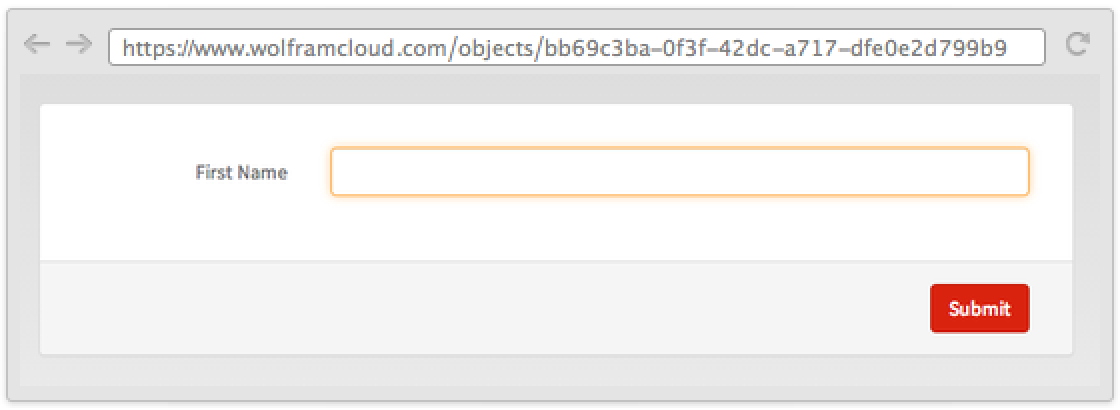Viewport: 1120px width, 410px height.
Task: Focus the First Name text field
Action: point(679,172)
